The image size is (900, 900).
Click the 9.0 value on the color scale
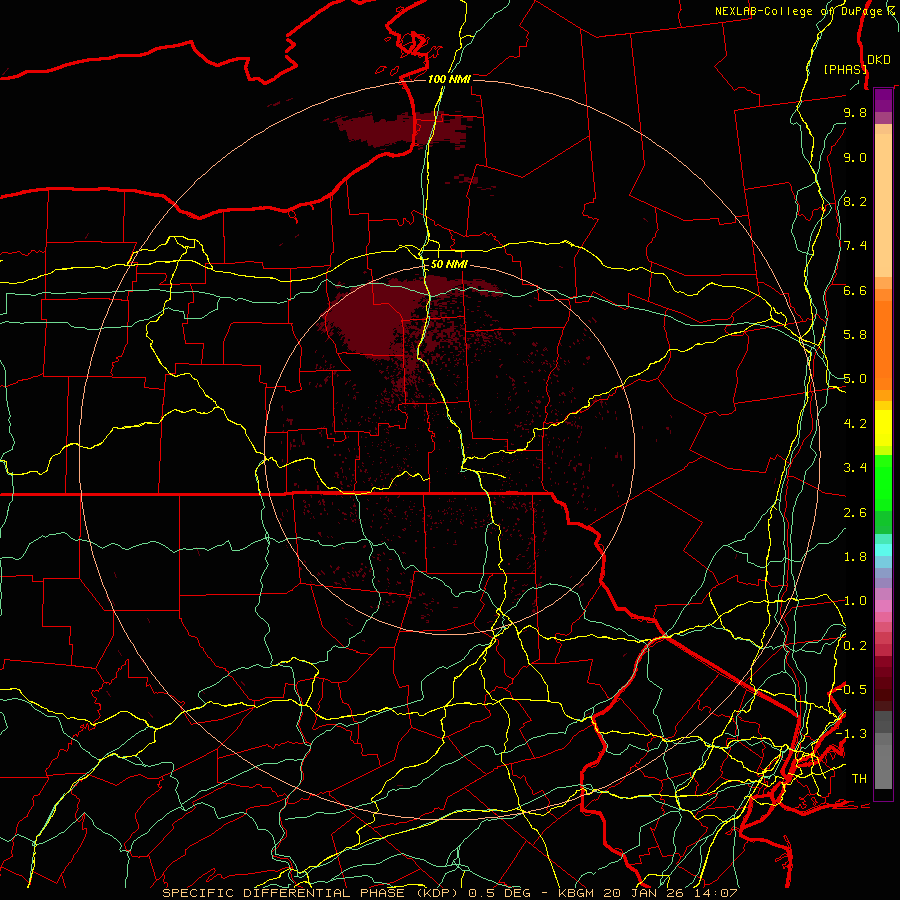(855, 157)
